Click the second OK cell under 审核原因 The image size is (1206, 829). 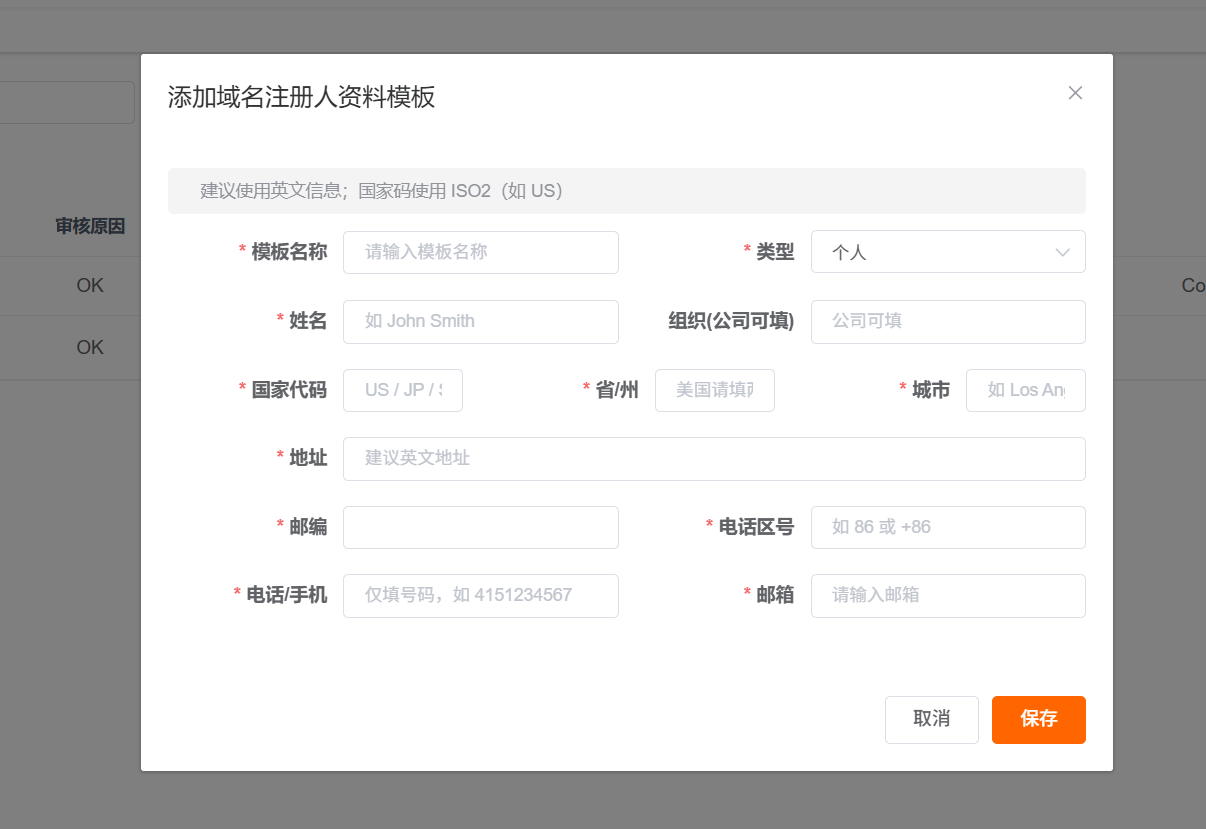tap(90, 348)
